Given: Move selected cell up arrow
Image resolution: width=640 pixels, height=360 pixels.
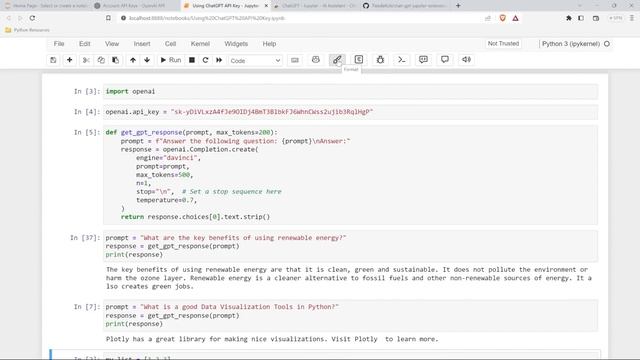Looking at the screenshot, I should [133, 60].
